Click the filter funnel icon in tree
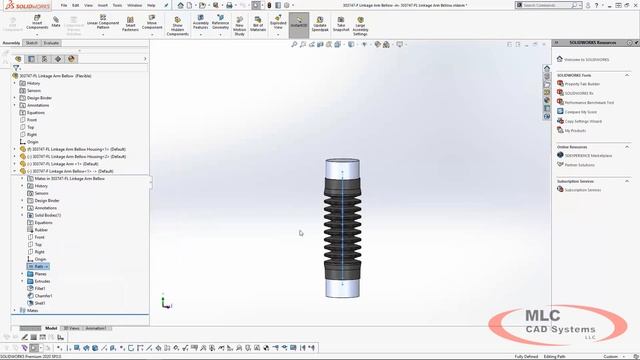Screen dimensions: 640x360 click(x=16, y=68)
